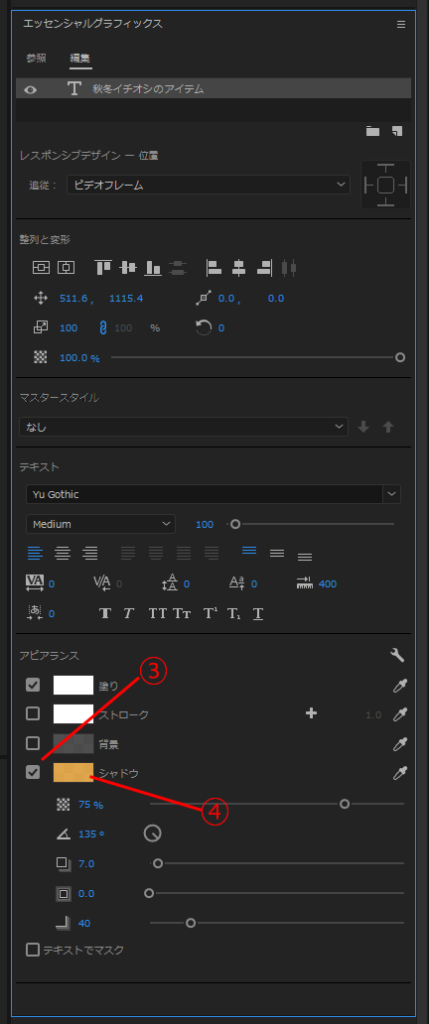
Task: Open the Essential Graphics panel hamburger menu
Action: pos(401,24)
